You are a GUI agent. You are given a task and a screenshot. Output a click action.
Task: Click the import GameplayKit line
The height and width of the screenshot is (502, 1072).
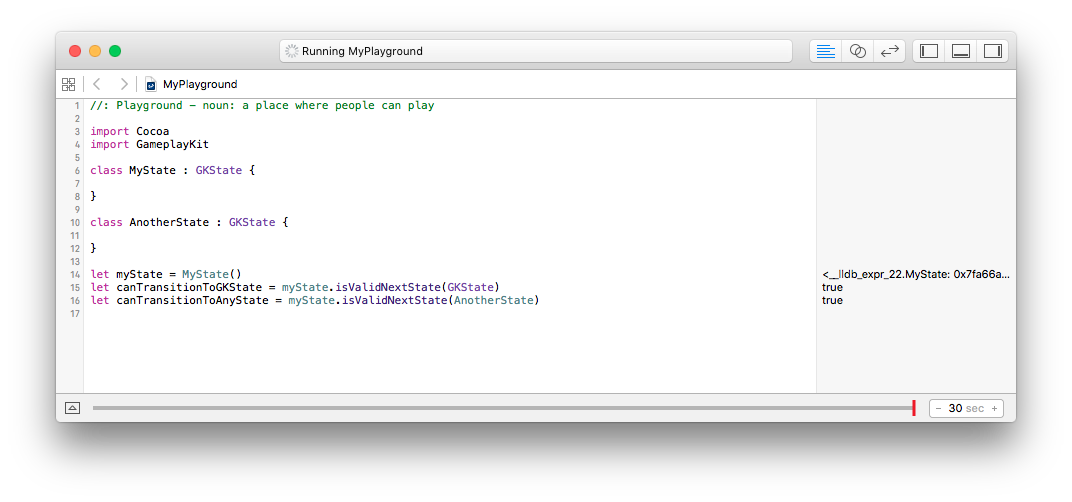[x=149, y=144]
